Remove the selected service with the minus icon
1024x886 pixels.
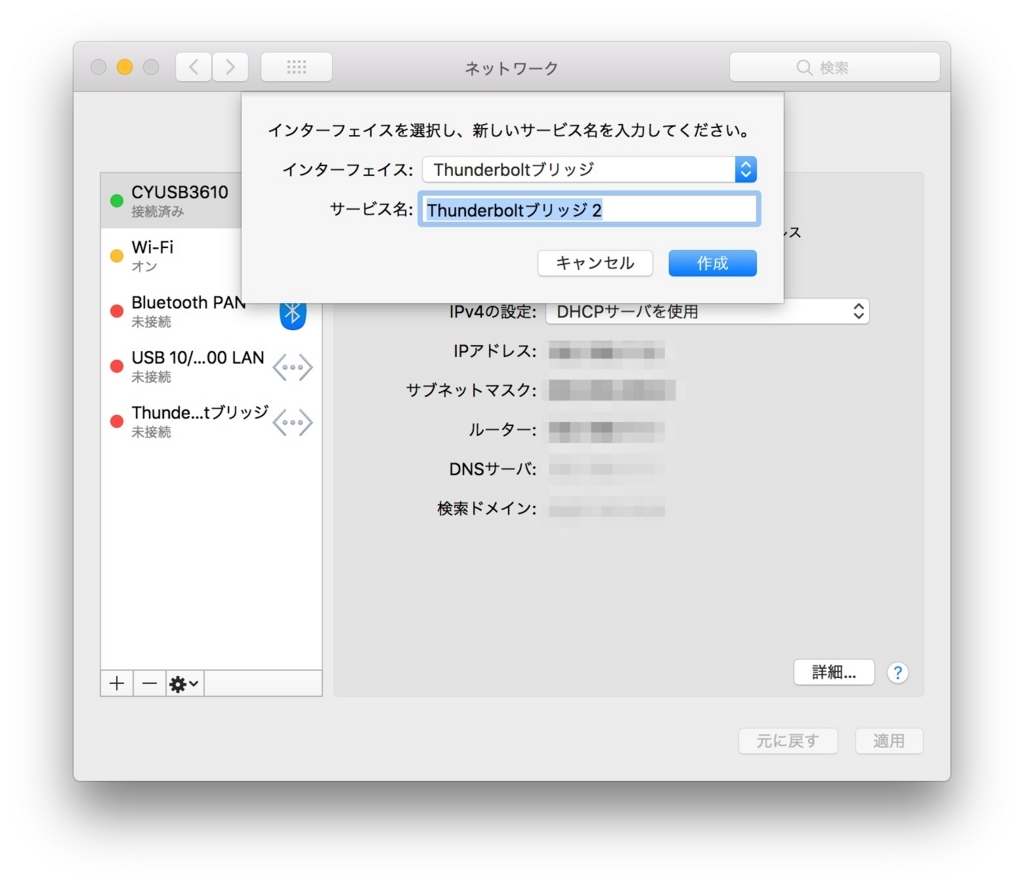149,683
